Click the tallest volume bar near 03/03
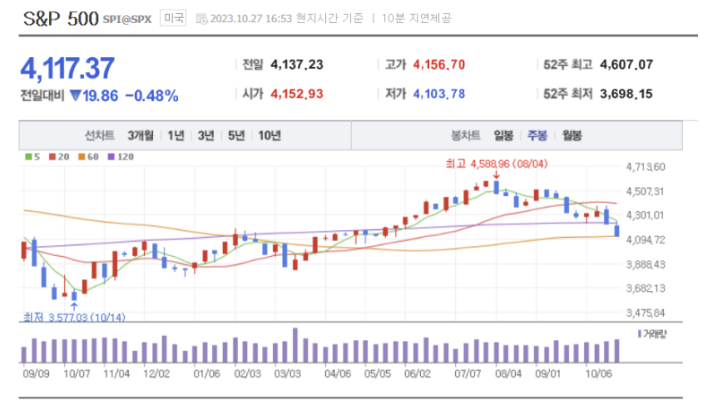 (x=295, y=345)
